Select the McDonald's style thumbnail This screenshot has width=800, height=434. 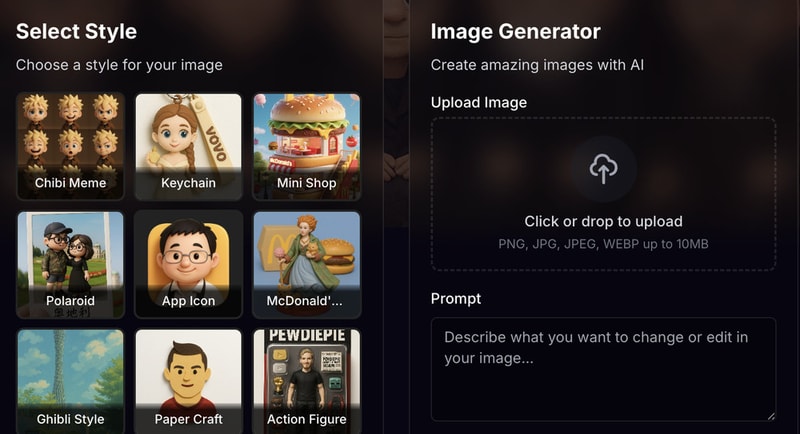[307, 265]
